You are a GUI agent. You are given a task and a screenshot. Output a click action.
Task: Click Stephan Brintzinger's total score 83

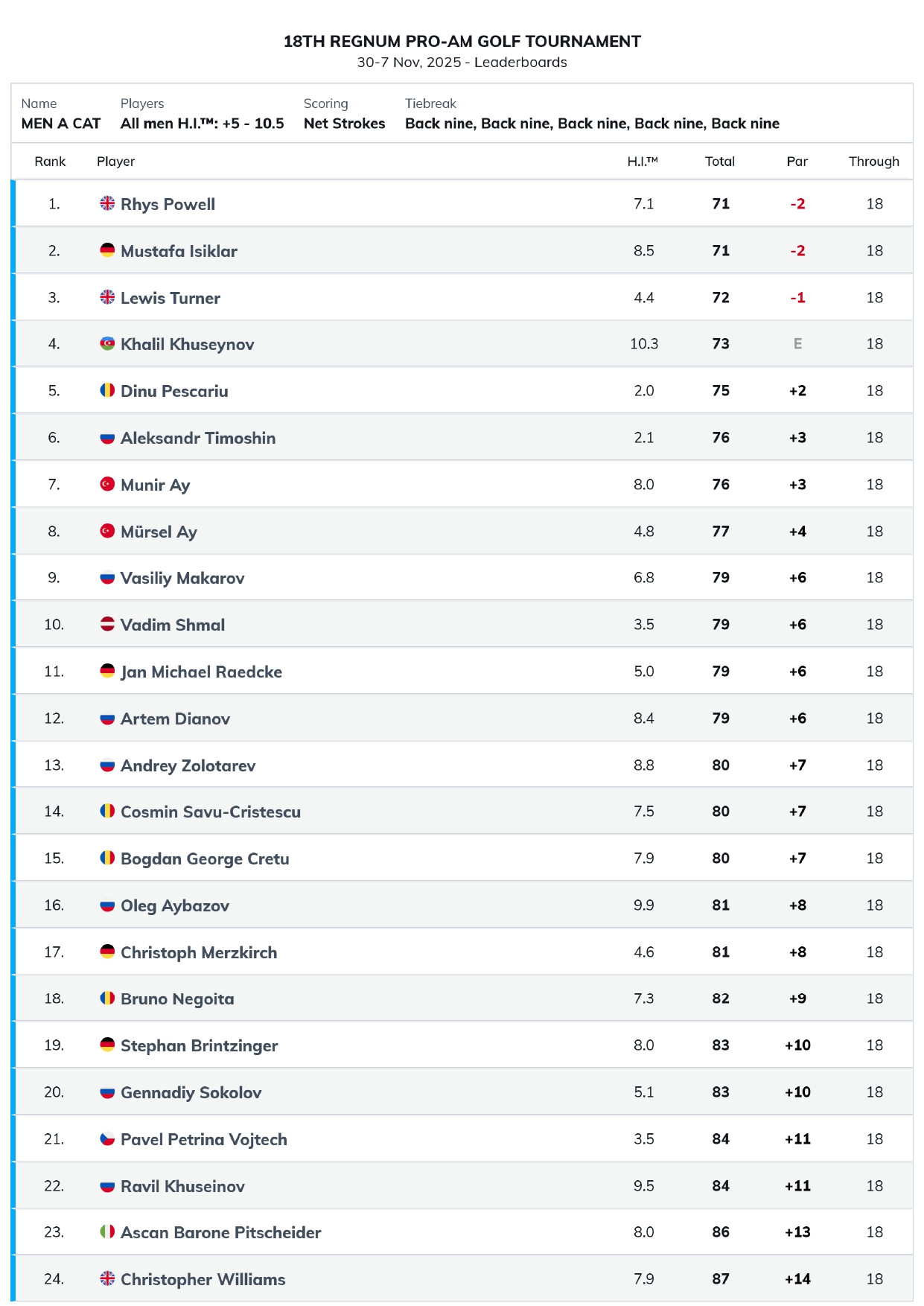tap(721, 1045)
